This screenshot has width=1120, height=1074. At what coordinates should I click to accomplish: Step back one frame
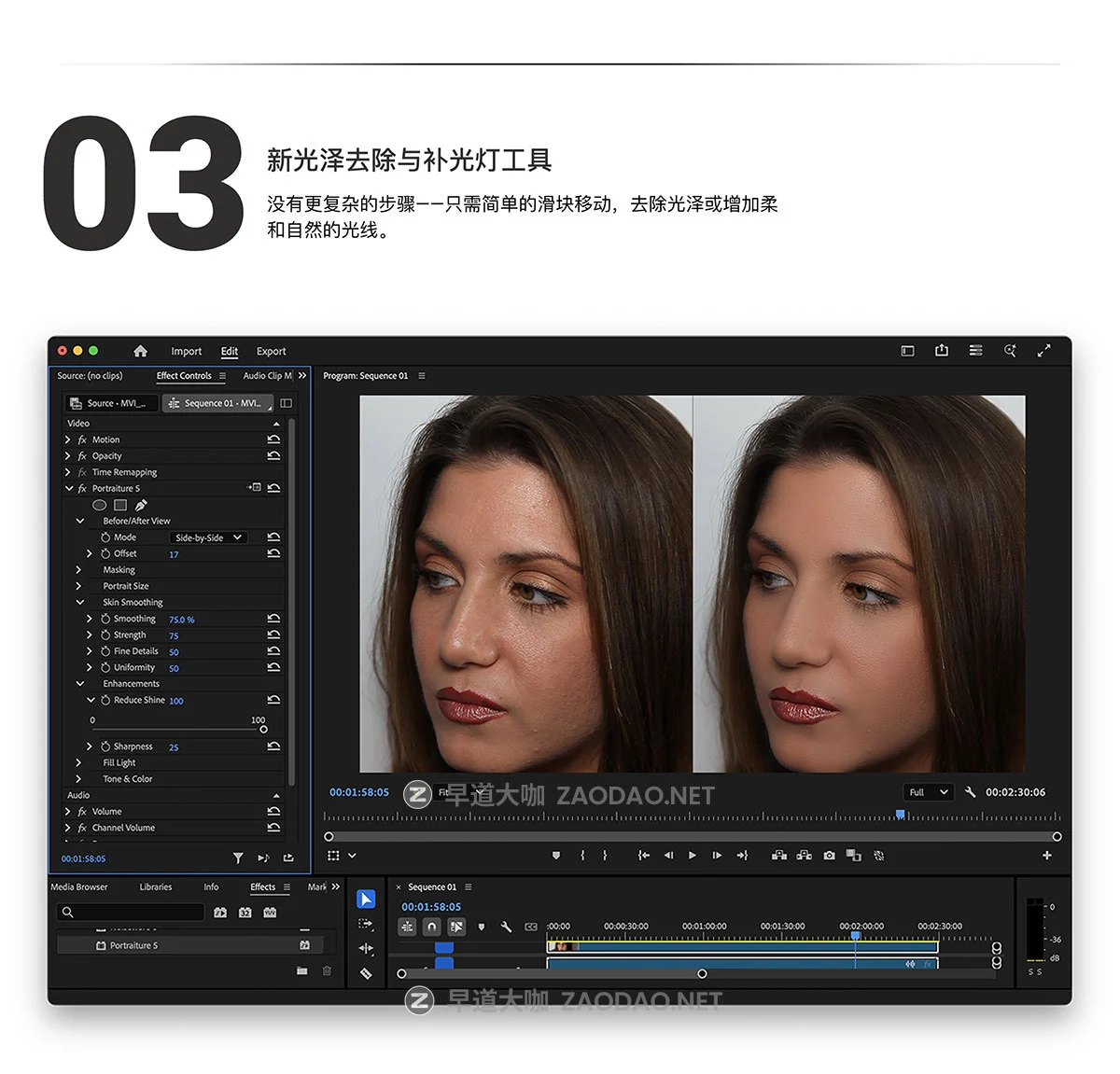(668, 855)
